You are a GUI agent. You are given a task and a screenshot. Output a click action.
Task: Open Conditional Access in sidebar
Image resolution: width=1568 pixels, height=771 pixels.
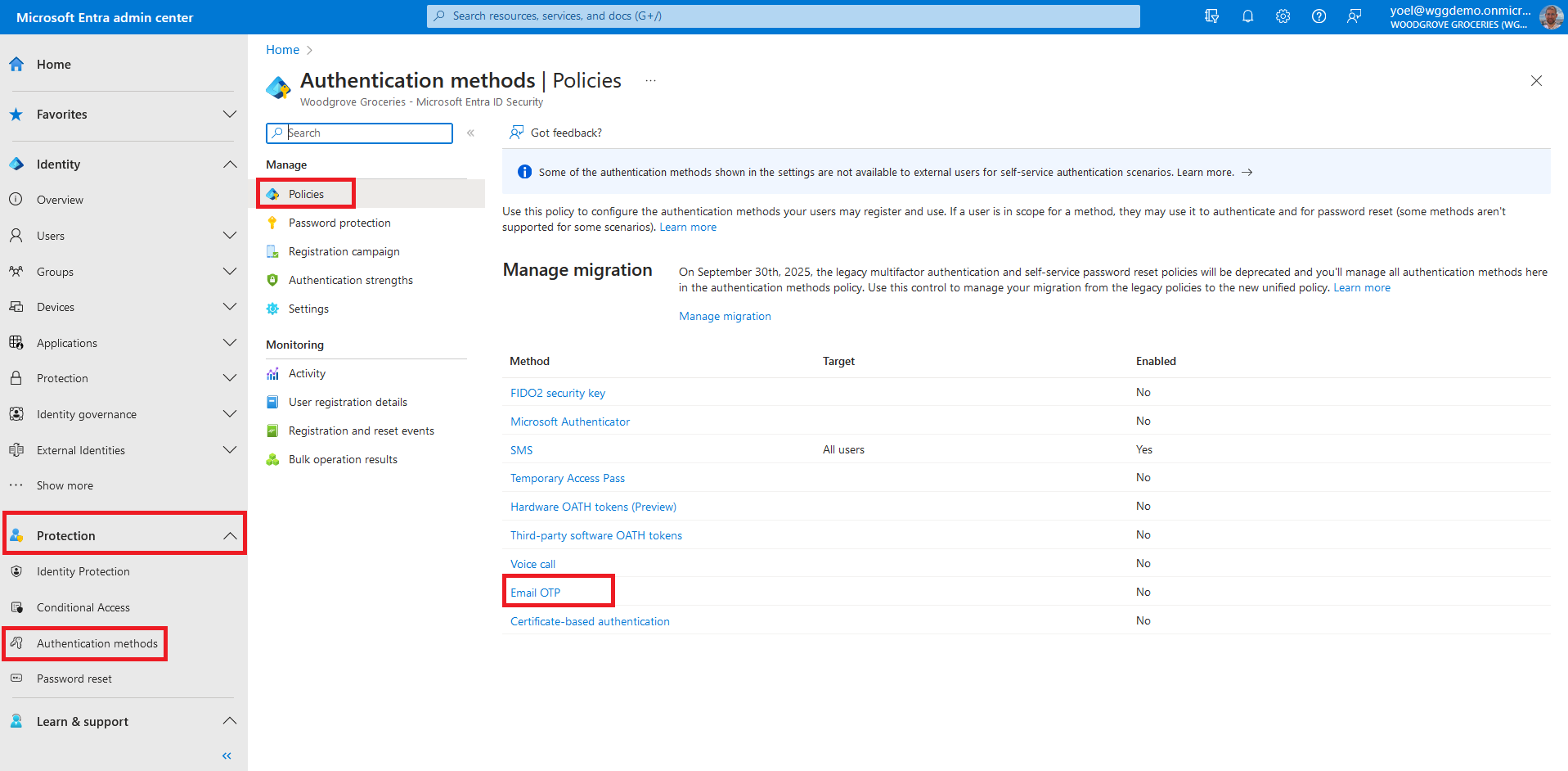(x=83, y=607)
